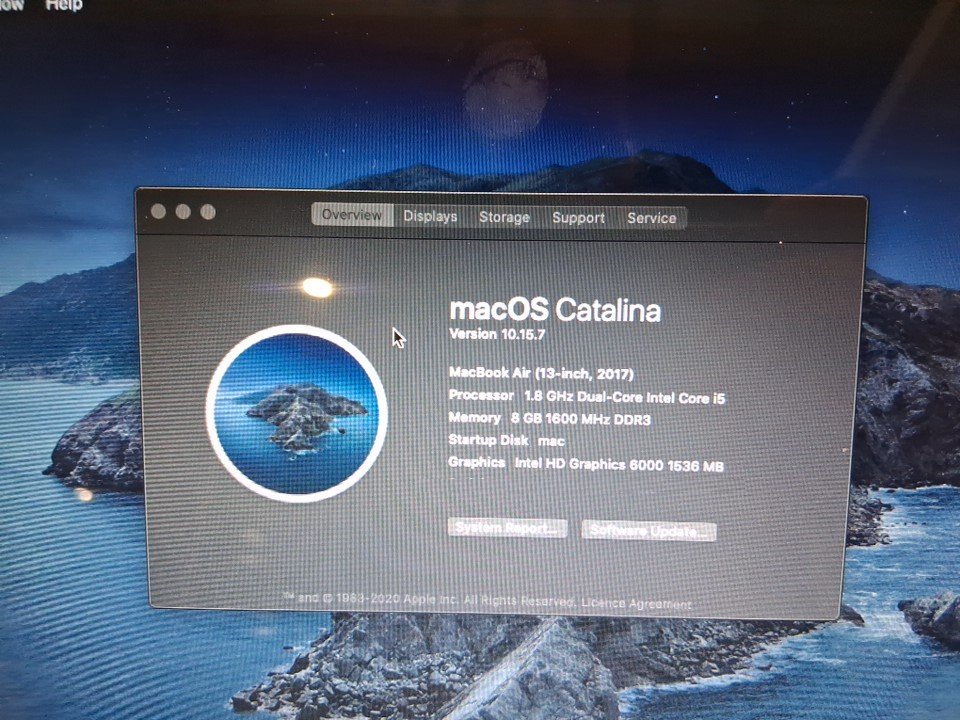Viewport: 960px width, 720px height.
Task: Open the Displays tab
Action: [430, 217]
